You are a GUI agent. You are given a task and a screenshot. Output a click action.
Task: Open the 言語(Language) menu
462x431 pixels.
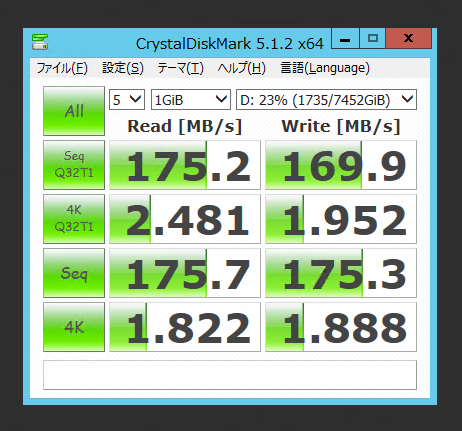[325, 68]
